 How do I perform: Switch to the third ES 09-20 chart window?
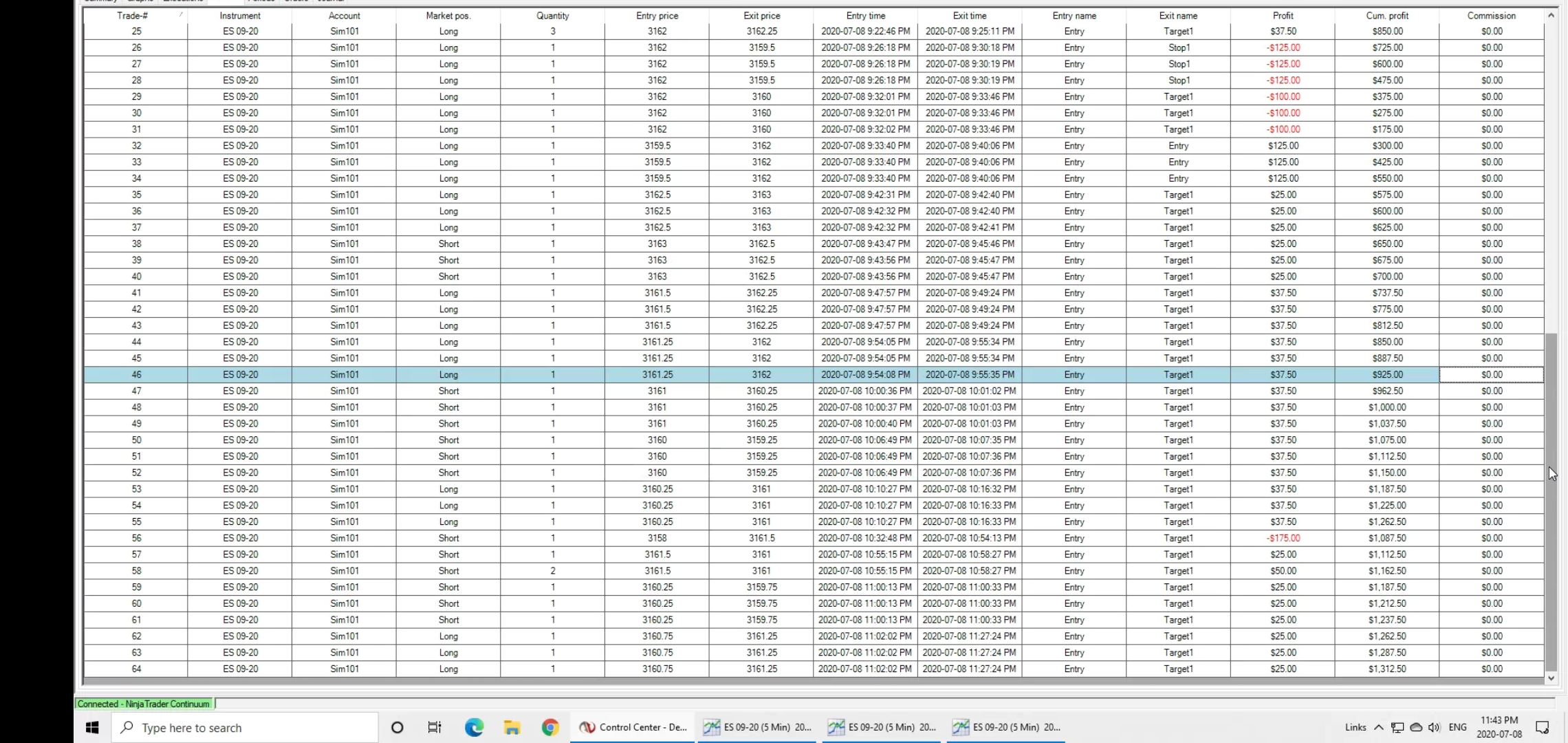point(1008,727)
